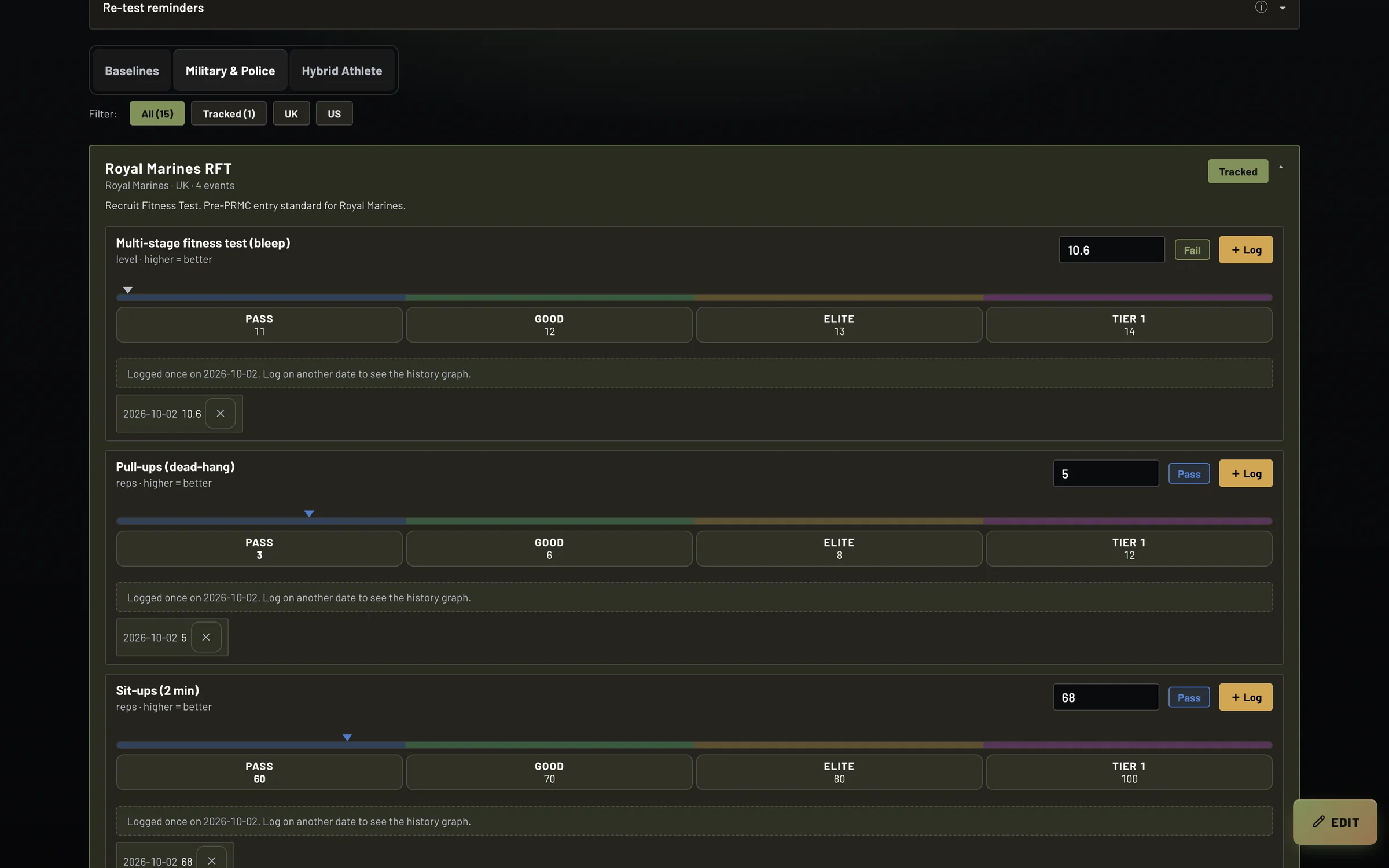Filter by Tracked (1)
The width and height of the screenshot is (1389, 868).
pyautogui.click(x=229, y=113)
